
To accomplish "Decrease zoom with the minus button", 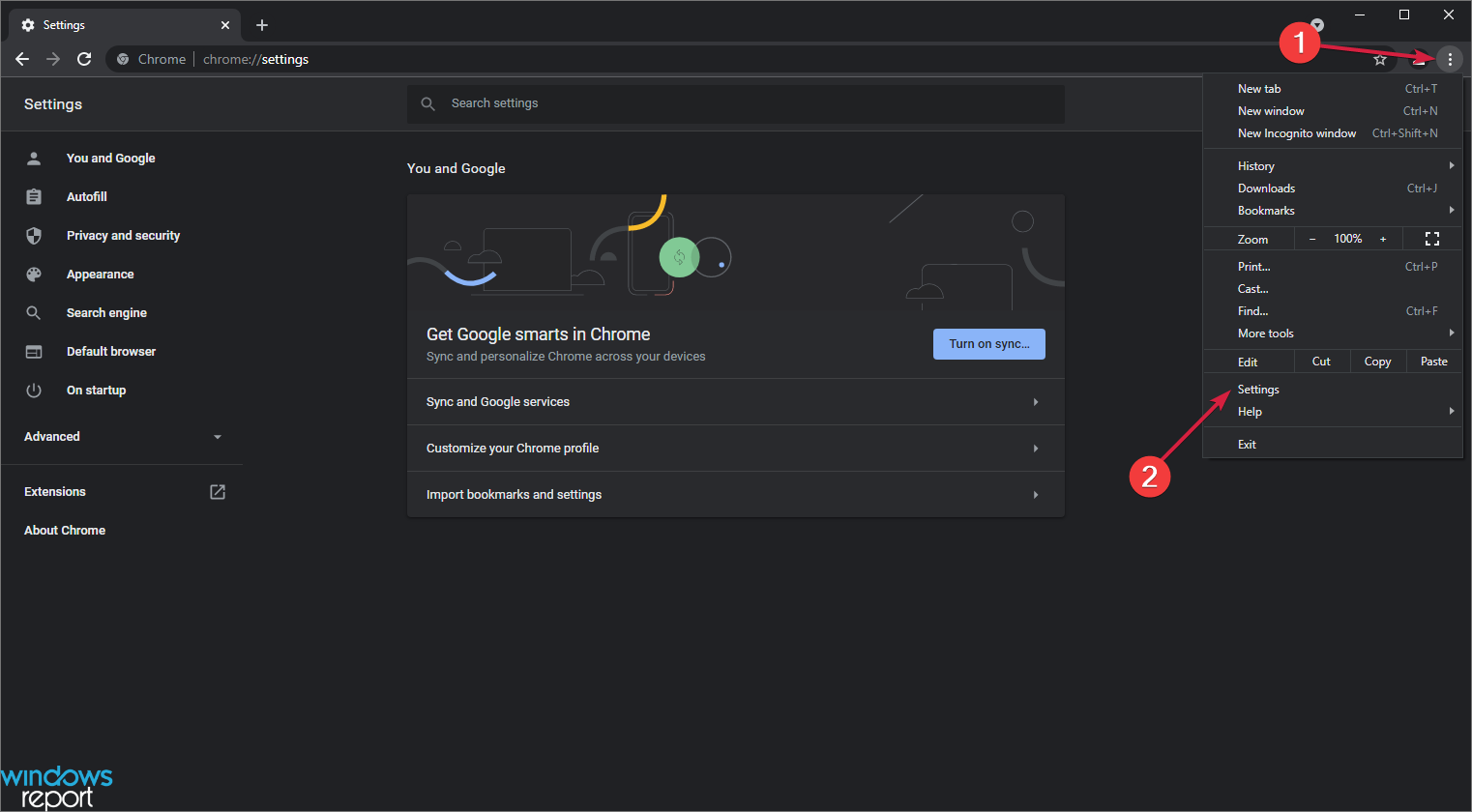I will pyautogui.click(x=1312, y=239).
